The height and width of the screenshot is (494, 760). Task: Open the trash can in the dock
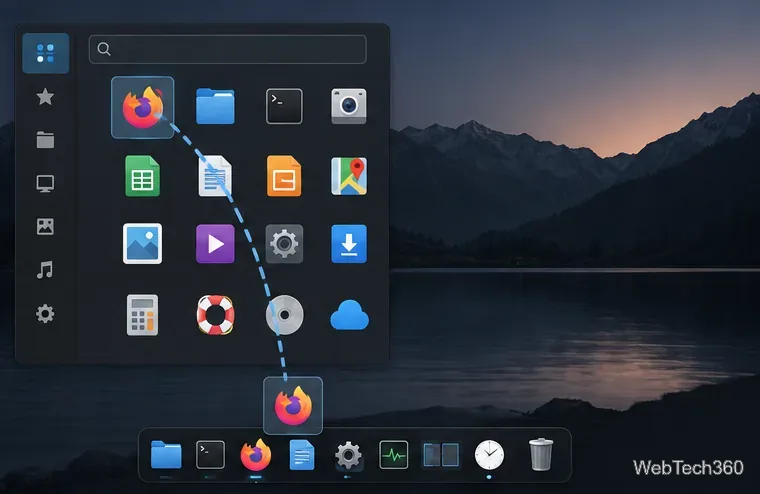(x=540, y=454)
